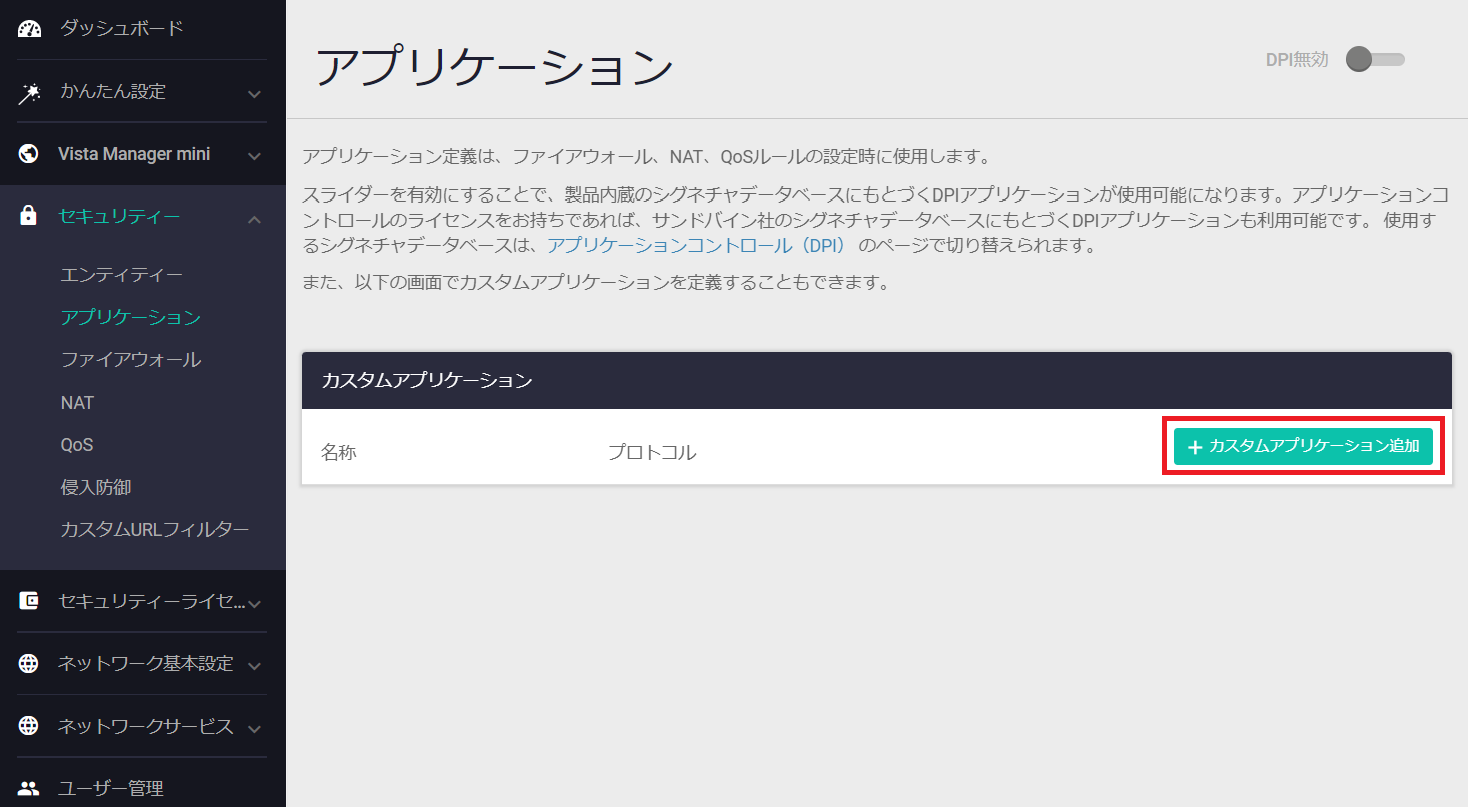Click the ユーザー管理 people icon

click(29, 789)
